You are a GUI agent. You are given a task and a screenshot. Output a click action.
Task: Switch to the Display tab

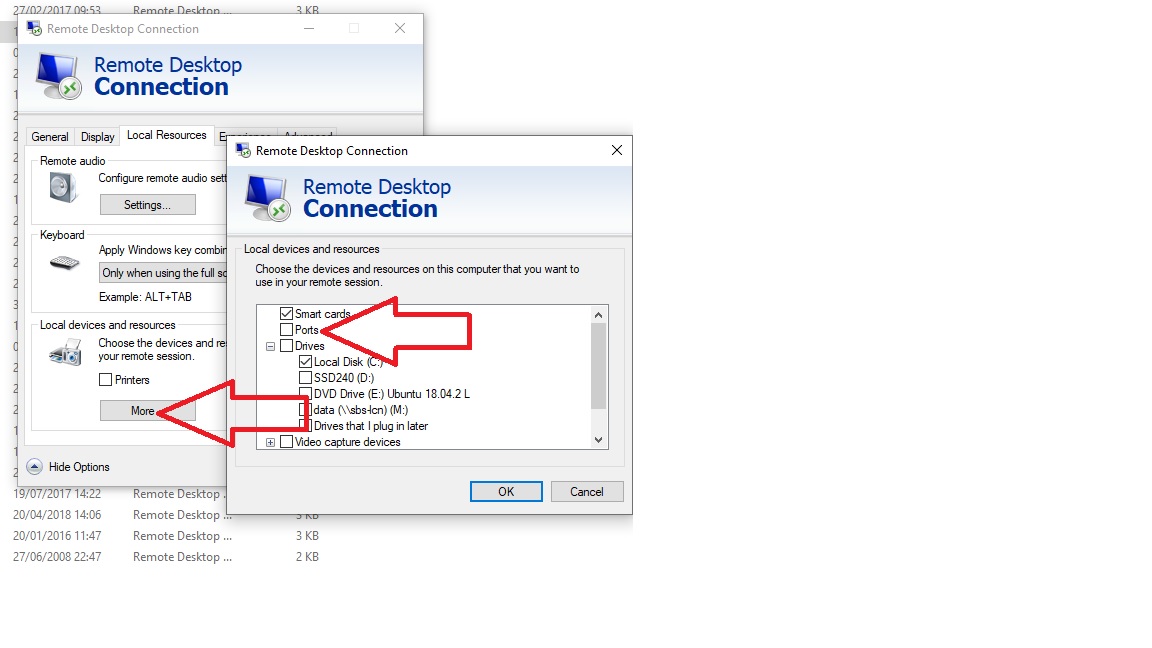tap(98, 137)
